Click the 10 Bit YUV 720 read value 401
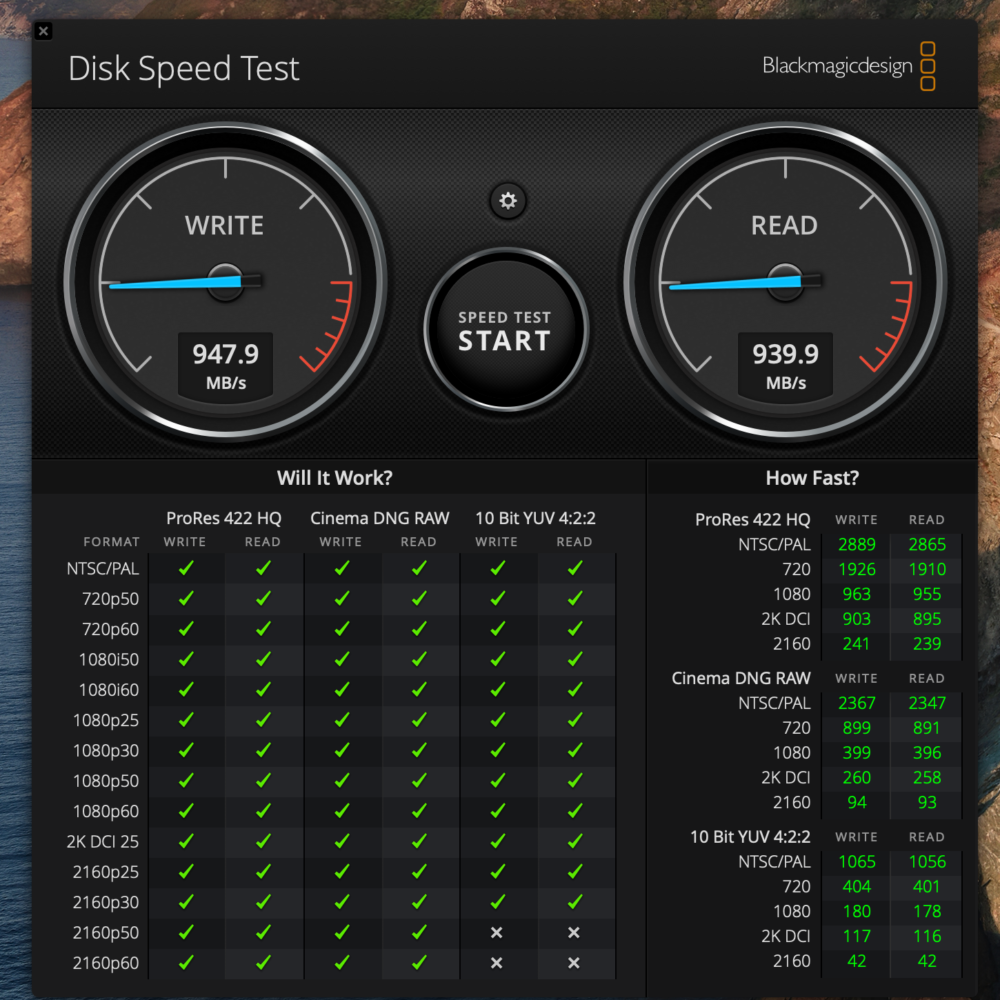The width and height of the screenshot is (1000, 1000). click(927, 887)
